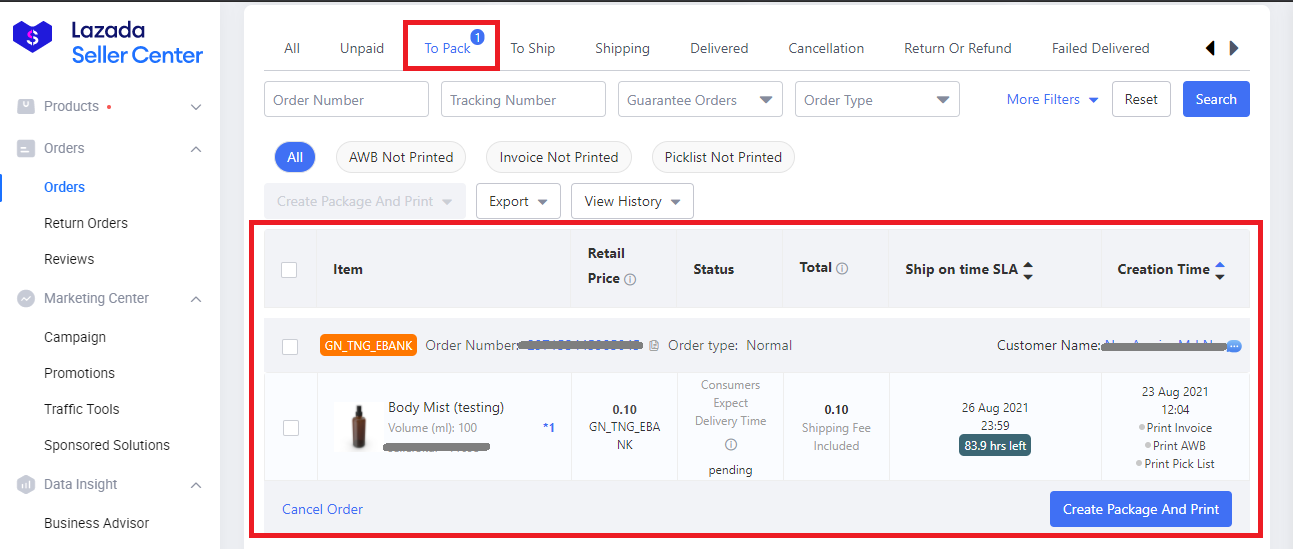This screenshot has height=549, width=1293.
Task: Collapse Data Insight section chevron
Action: [x=196, y=485]
